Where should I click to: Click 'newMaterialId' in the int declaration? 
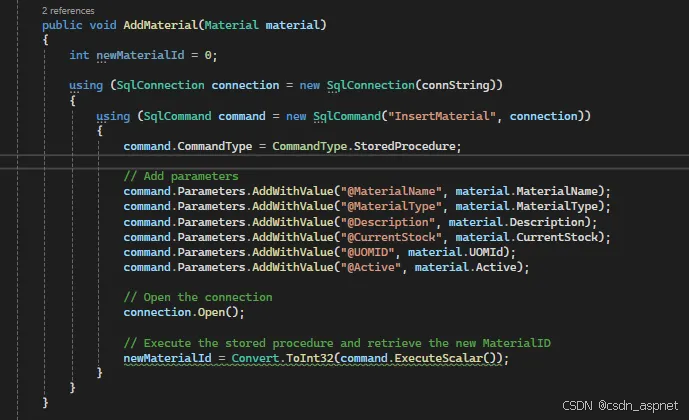140,55
